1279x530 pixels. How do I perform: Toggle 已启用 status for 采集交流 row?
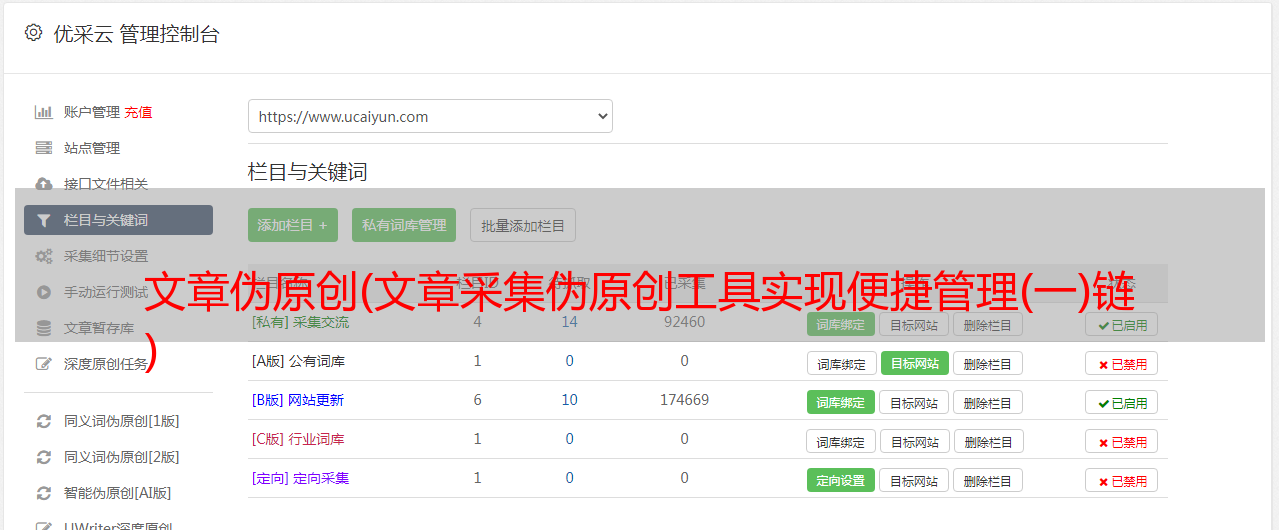[1122, 324]
